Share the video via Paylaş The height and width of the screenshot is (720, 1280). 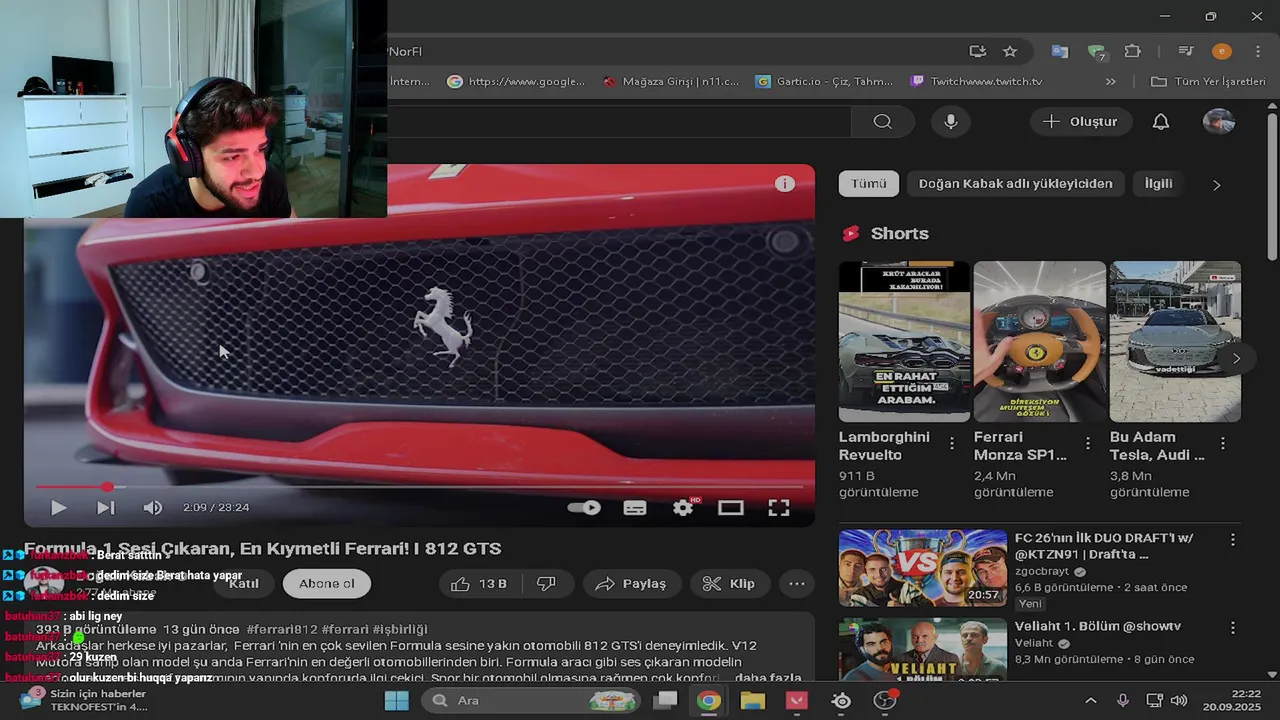[x=632, y=584]
